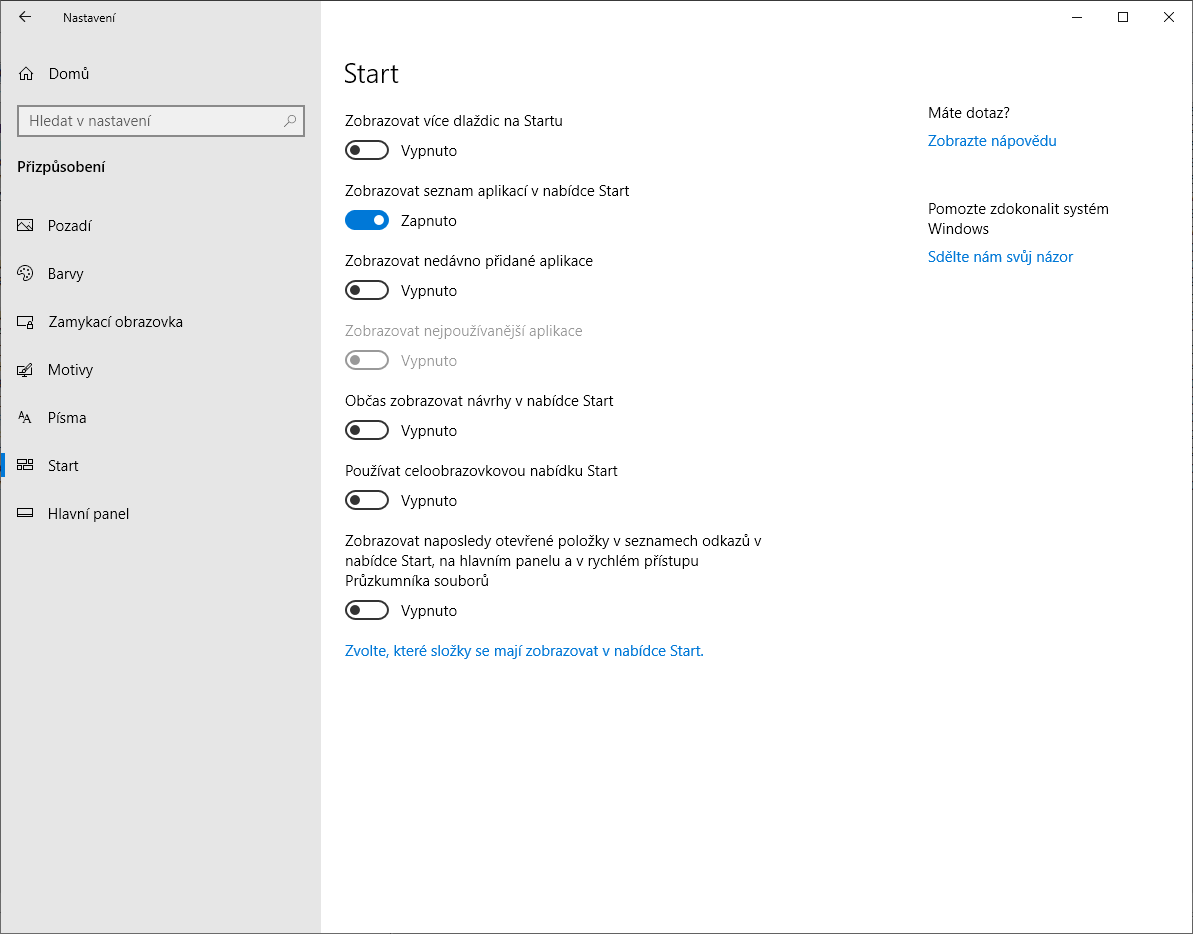Click the Zamykací obrazovka icon

tap(26, 322)
